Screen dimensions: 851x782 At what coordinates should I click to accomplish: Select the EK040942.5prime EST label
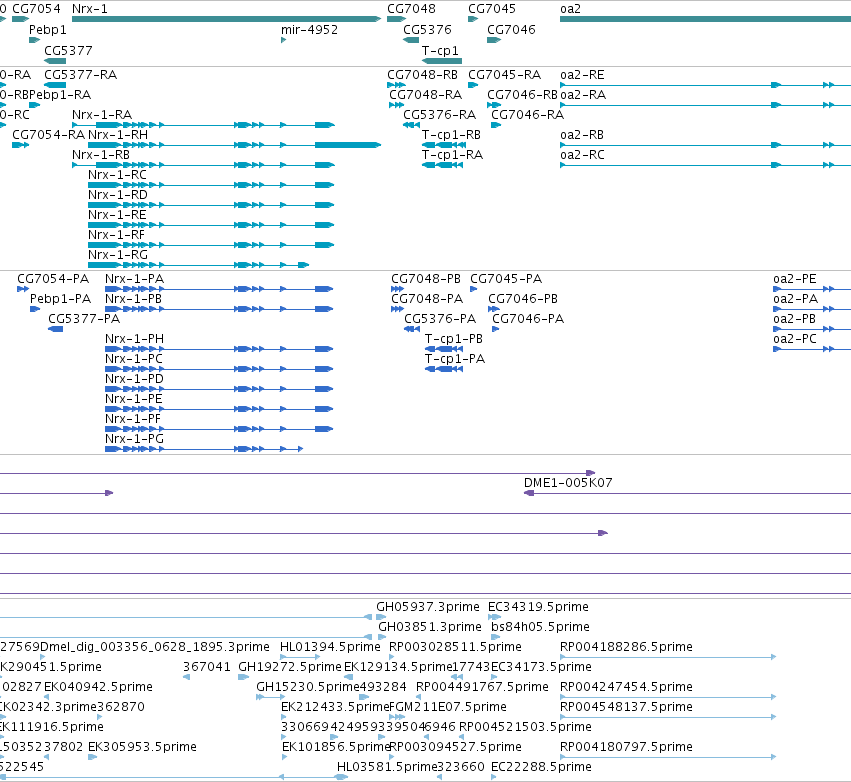[98, 686]
